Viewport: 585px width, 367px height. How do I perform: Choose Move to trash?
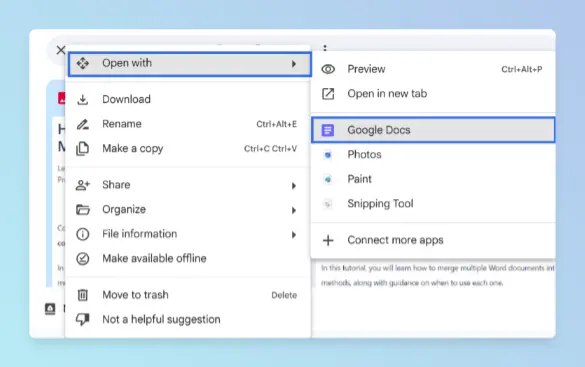[x=188, y=295]
